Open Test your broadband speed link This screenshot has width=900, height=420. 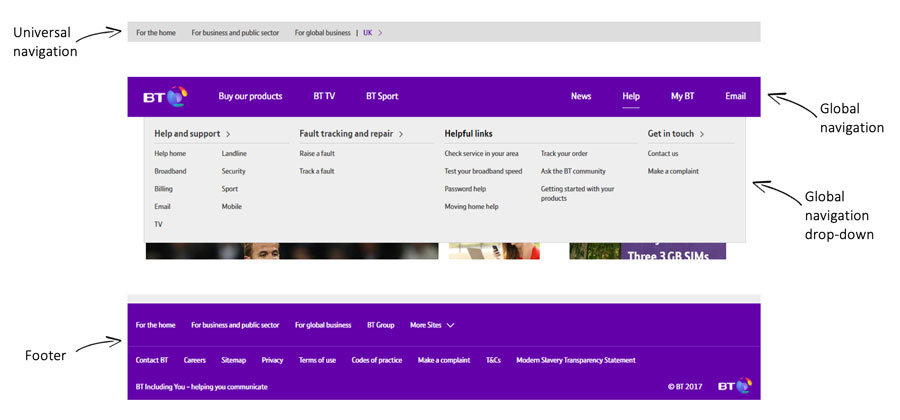click(483, 171)
